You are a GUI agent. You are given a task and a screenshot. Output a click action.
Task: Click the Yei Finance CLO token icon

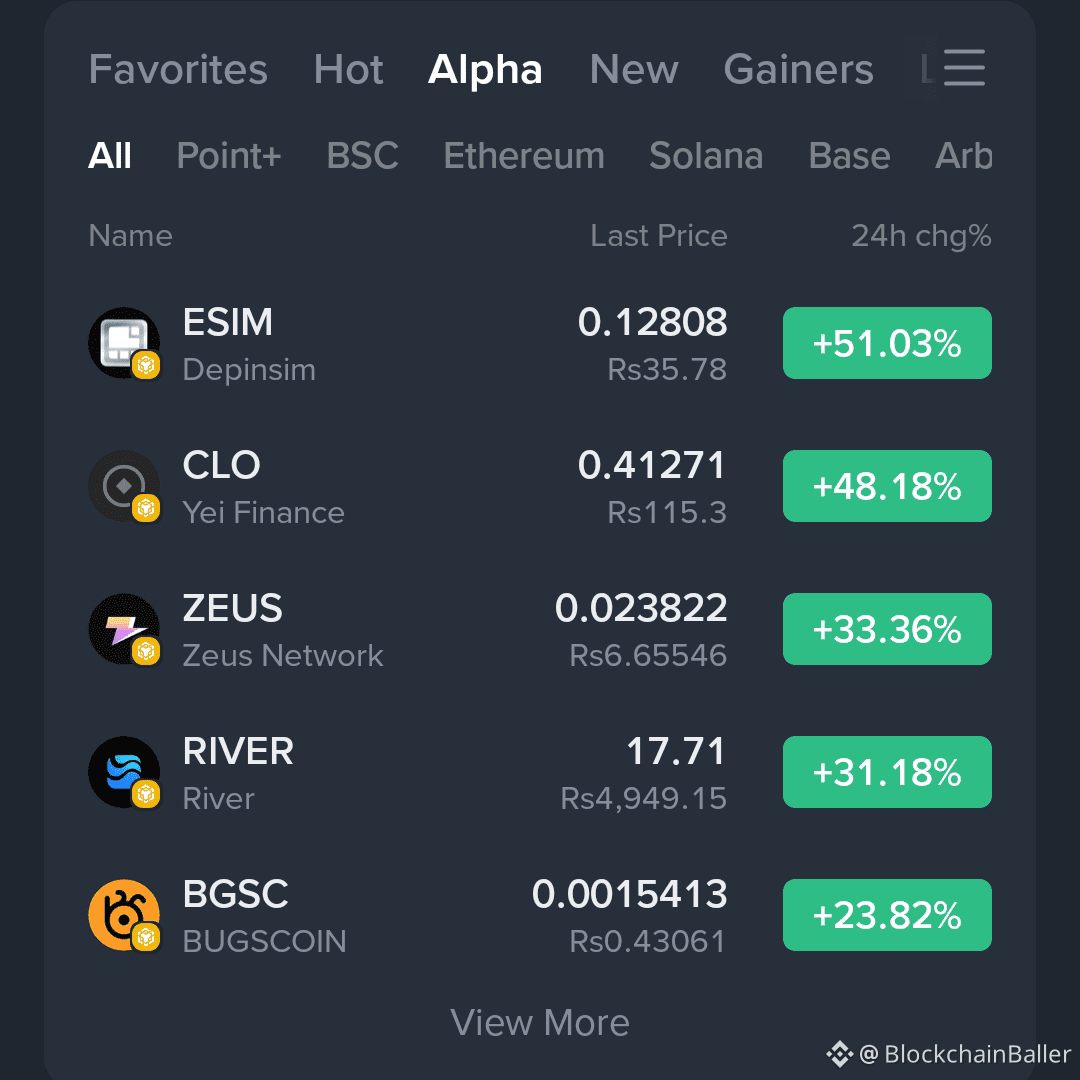(x=124, y=486)
